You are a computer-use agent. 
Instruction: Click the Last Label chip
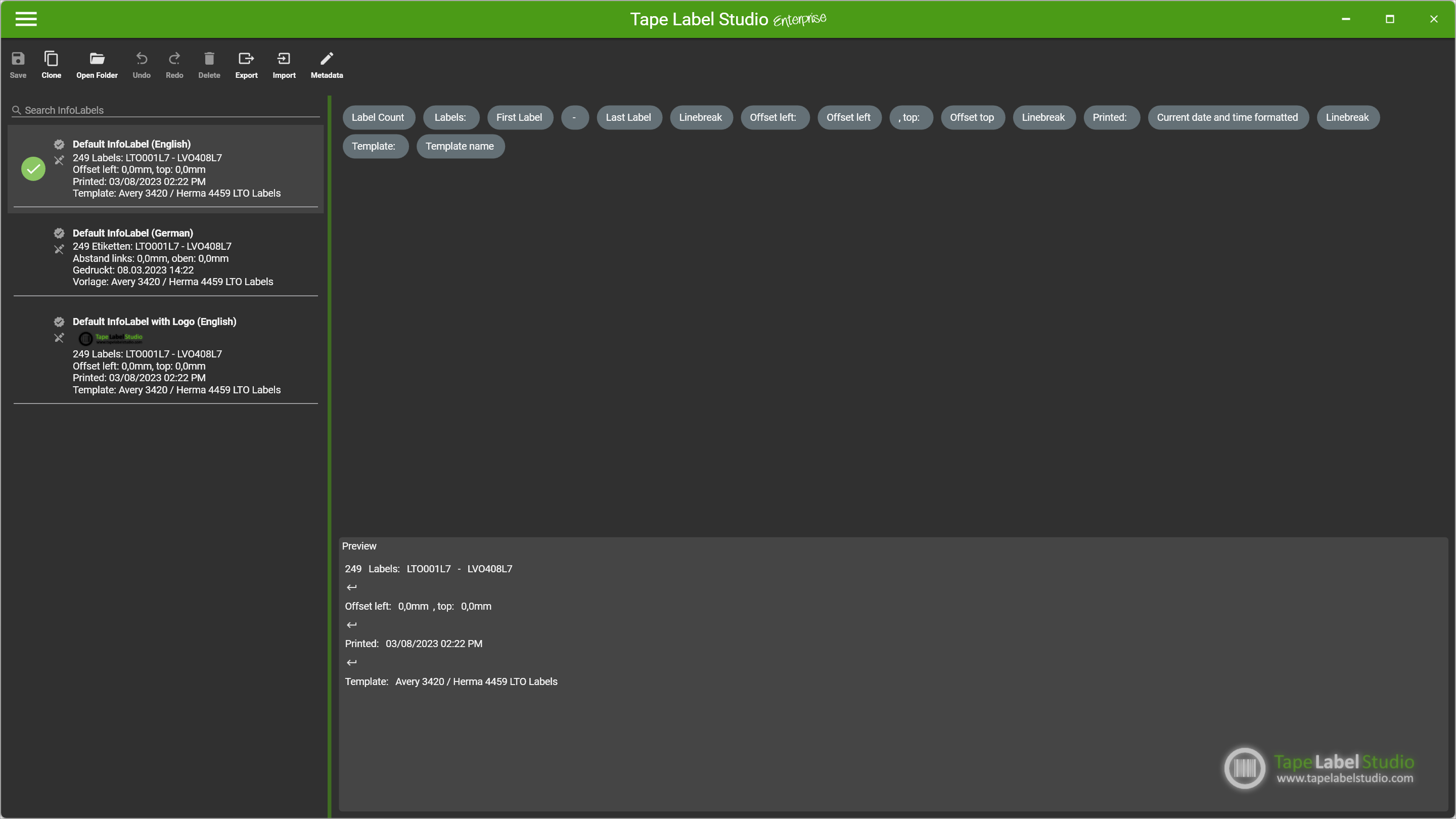click(628, 118)
